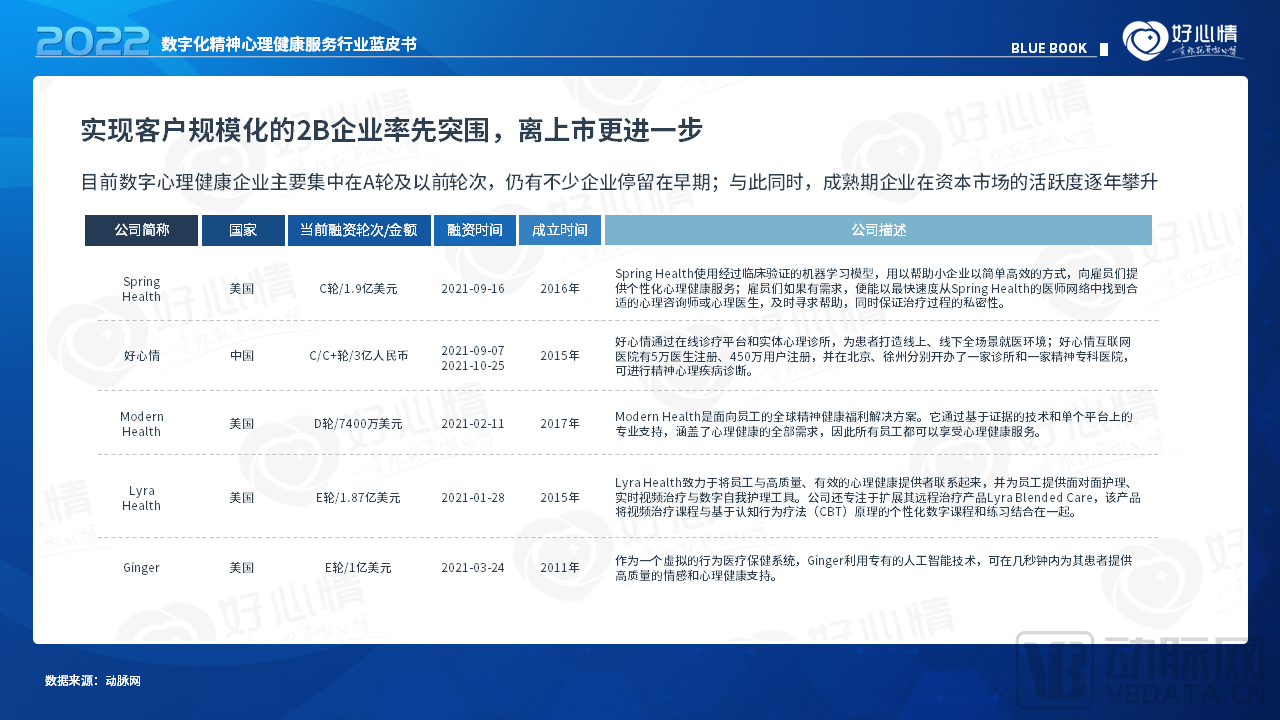Click the E轮/1.87亿美元 funding cell
Viewport: 1280px width, 720px height.
(358, 498)
